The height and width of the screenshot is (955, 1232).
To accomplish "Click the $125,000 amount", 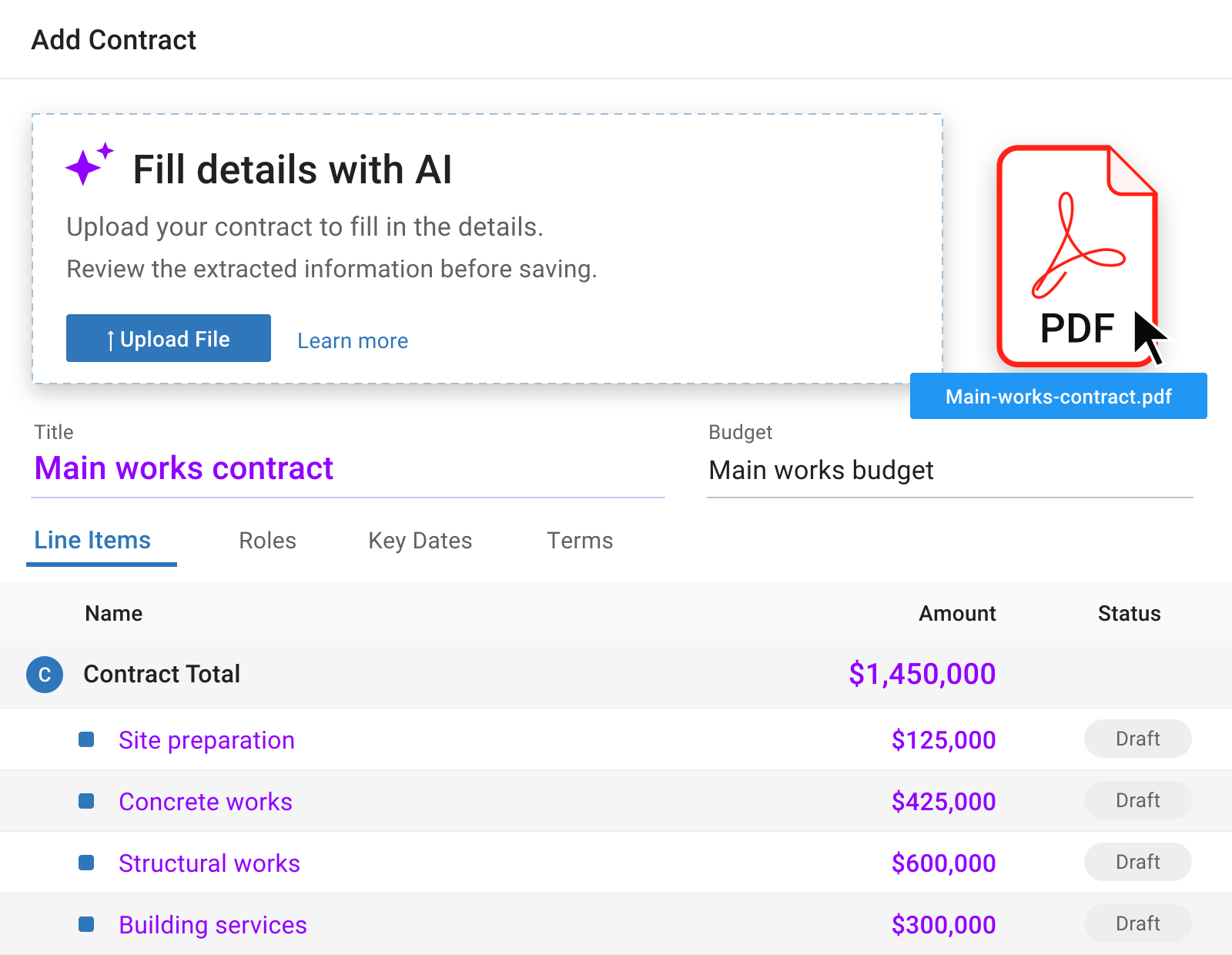I will coord(943,740).
